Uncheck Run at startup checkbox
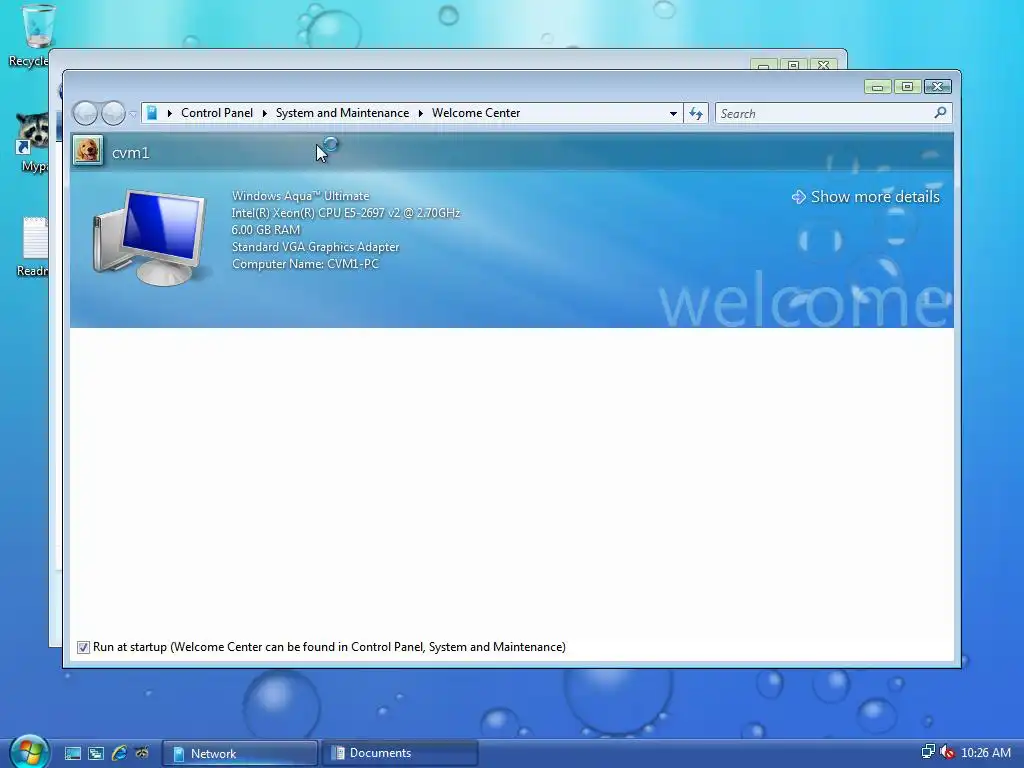 83,647
